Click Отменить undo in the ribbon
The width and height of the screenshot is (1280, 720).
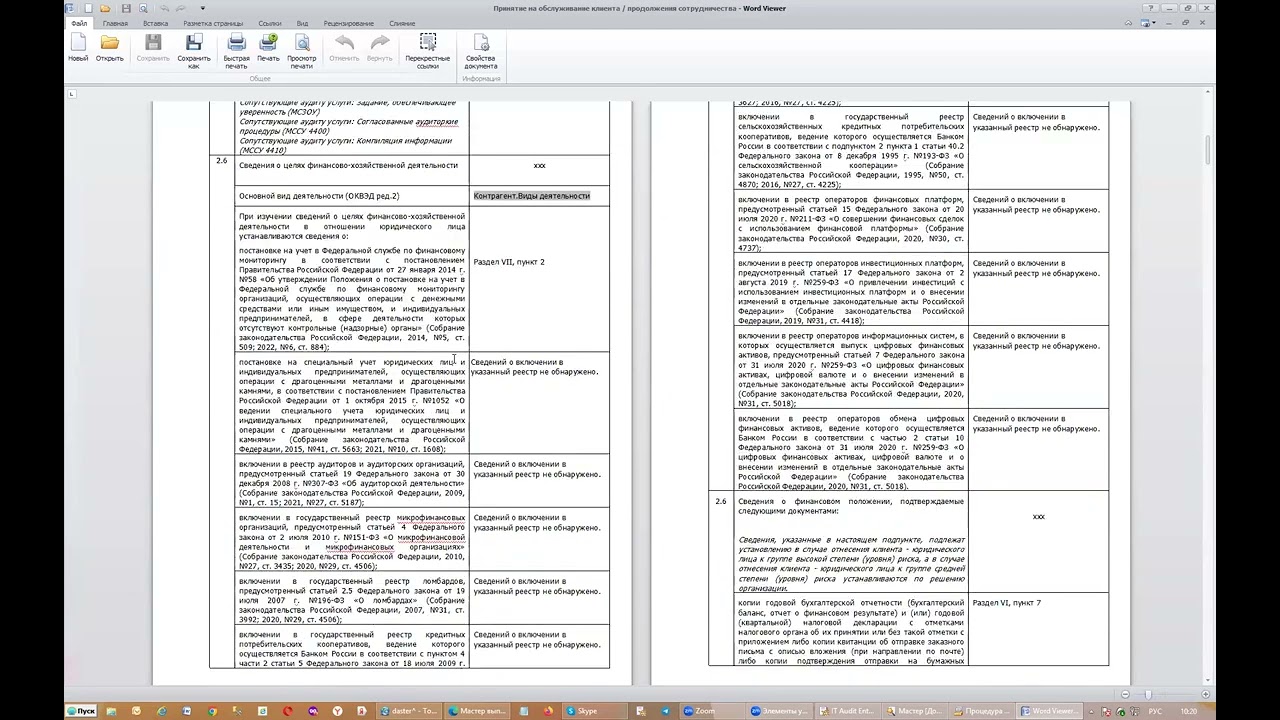344,48
